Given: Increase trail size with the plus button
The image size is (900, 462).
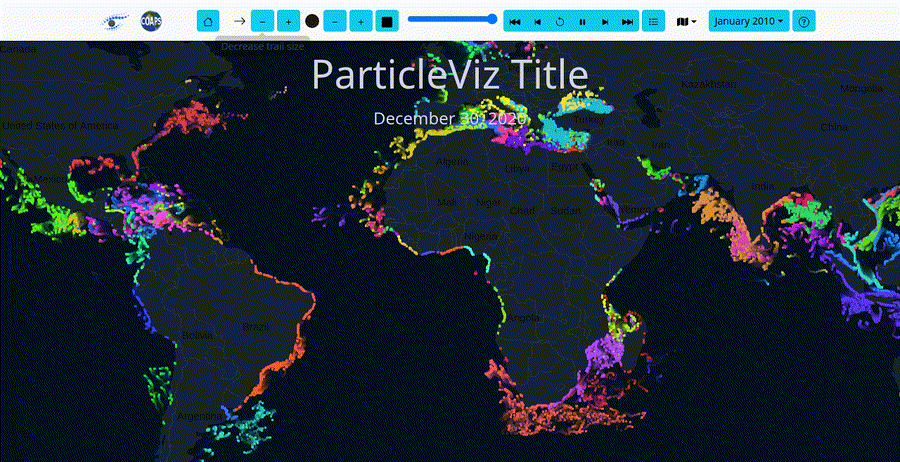Looking at the screenshot, I should (288, 21).
